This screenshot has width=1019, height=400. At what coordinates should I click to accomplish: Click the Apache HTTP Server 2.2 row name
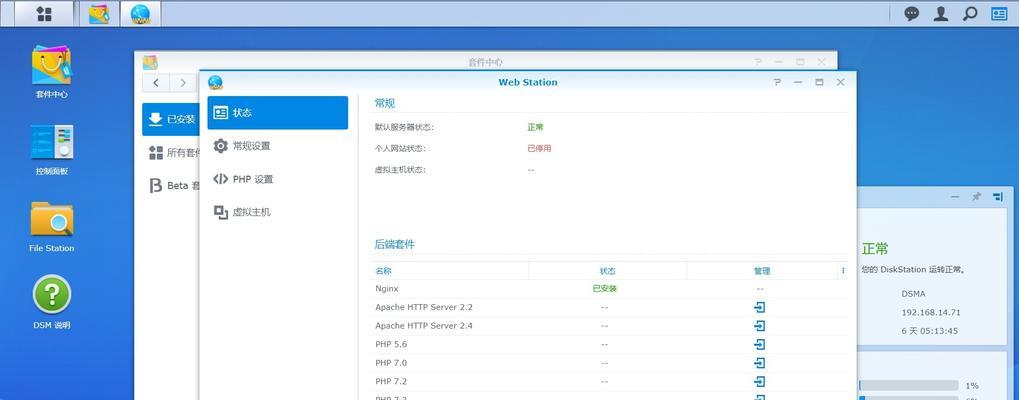tap(424, 307)
